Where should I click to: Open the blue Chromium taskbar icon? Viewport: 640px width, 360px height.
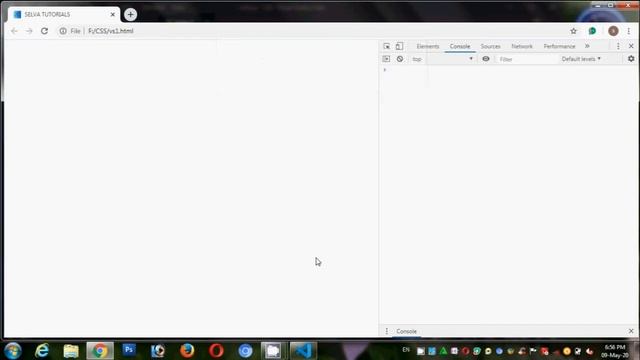click(245, 351)
